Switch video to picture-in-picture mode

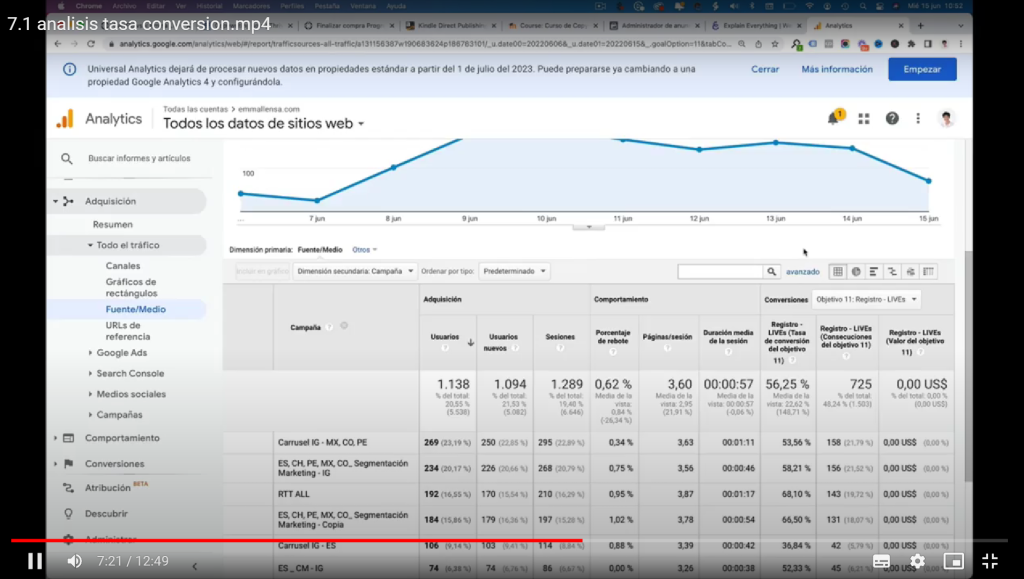(x=953, y=561)
